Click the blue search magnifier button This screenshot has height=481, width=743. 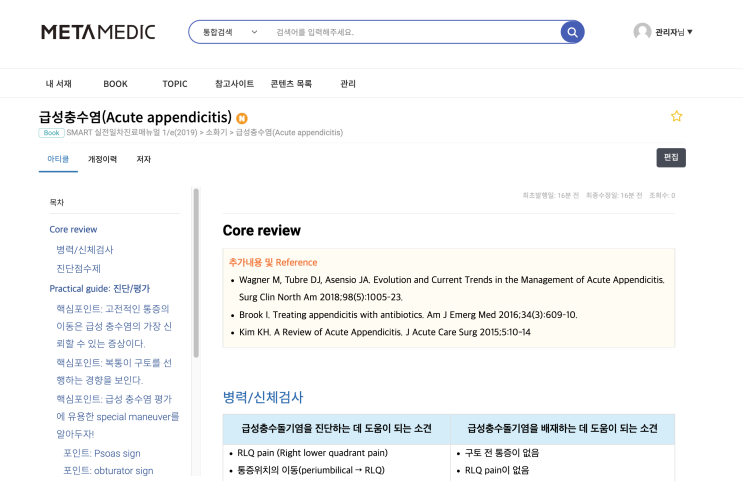[572, 32]
